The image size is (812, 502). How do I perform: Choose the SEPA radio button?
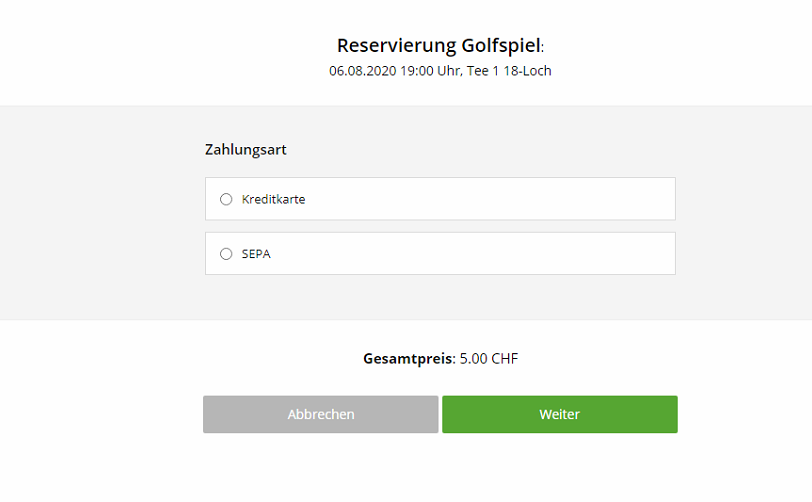click(x=226, y=254)
